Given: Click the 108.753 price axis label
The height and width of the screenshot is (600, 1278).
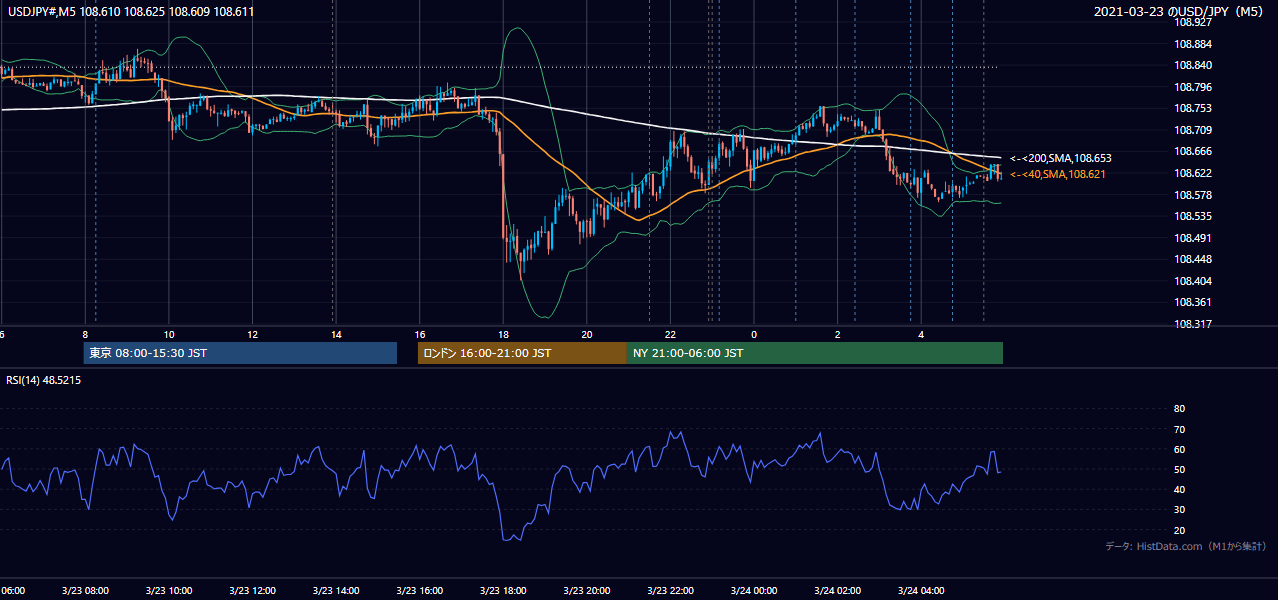Looking at the screenshot, I should point(1193,108).
